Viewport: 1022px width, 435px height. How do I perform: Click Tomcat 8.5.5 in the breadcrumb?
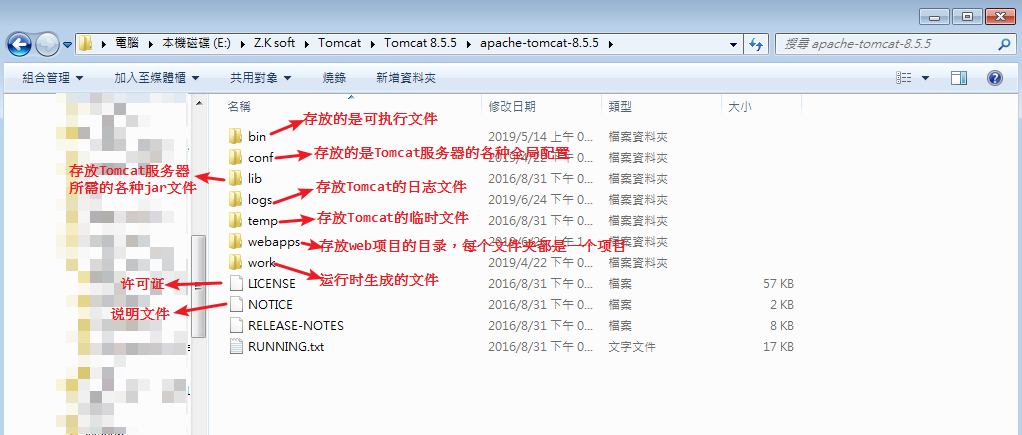[x=420, y=44]
